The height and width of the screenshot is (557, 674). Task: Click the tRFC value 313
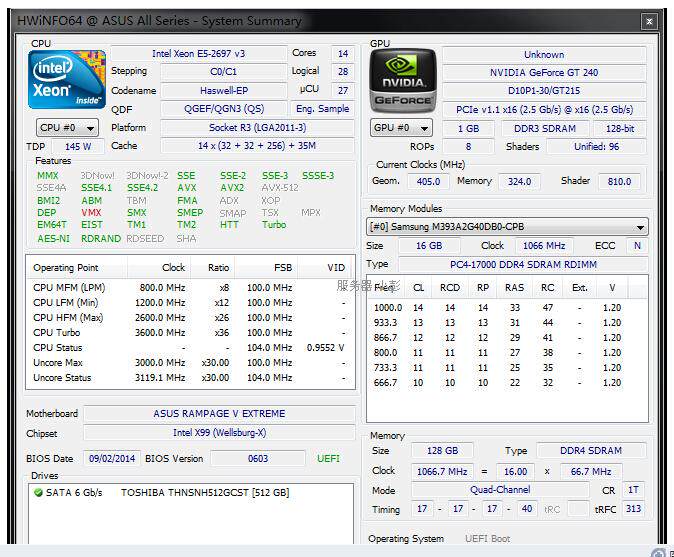(633, 509)
